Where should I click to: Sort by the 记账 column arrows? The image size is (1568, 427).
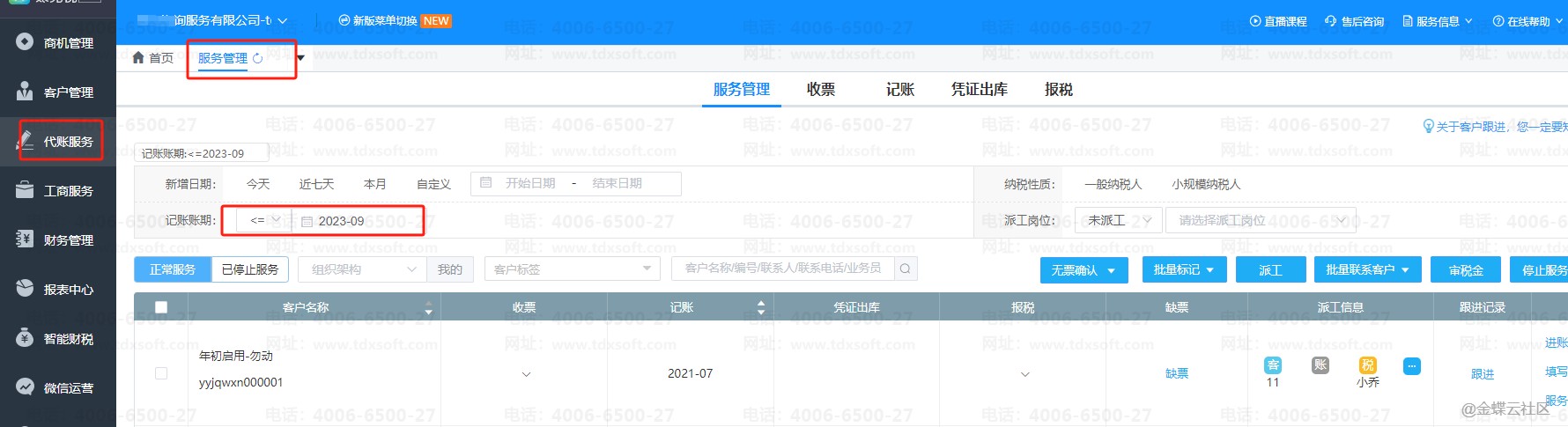[761, 307]
